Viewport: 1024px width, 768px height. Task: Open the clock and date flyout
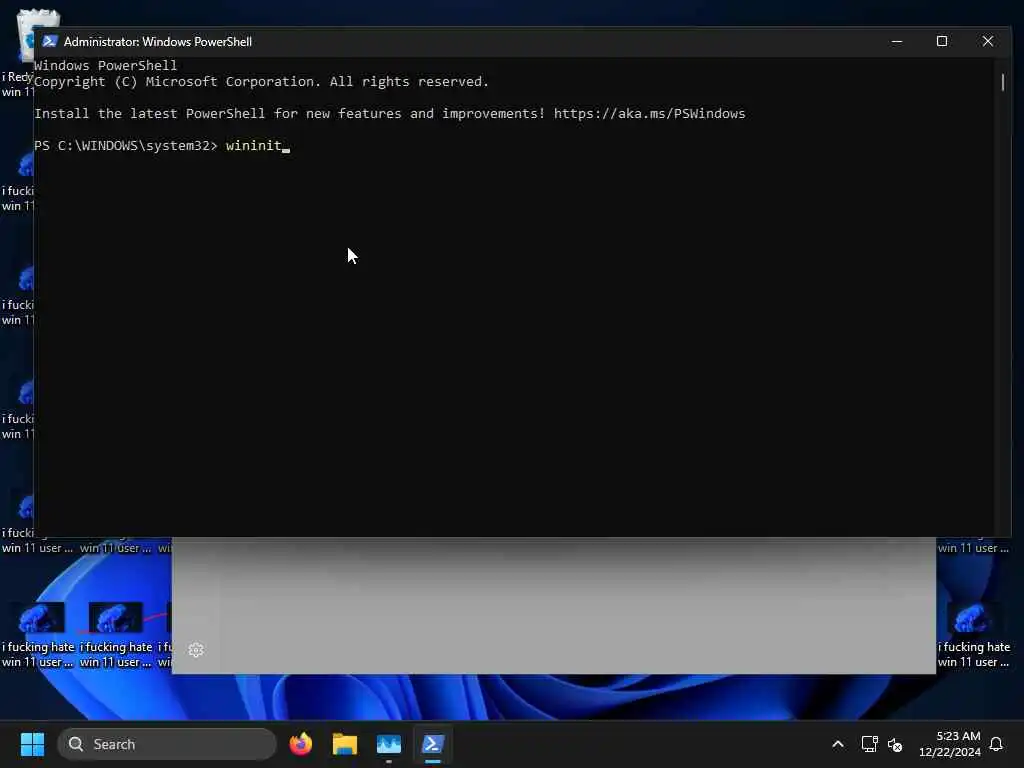[x=950, y=744]
